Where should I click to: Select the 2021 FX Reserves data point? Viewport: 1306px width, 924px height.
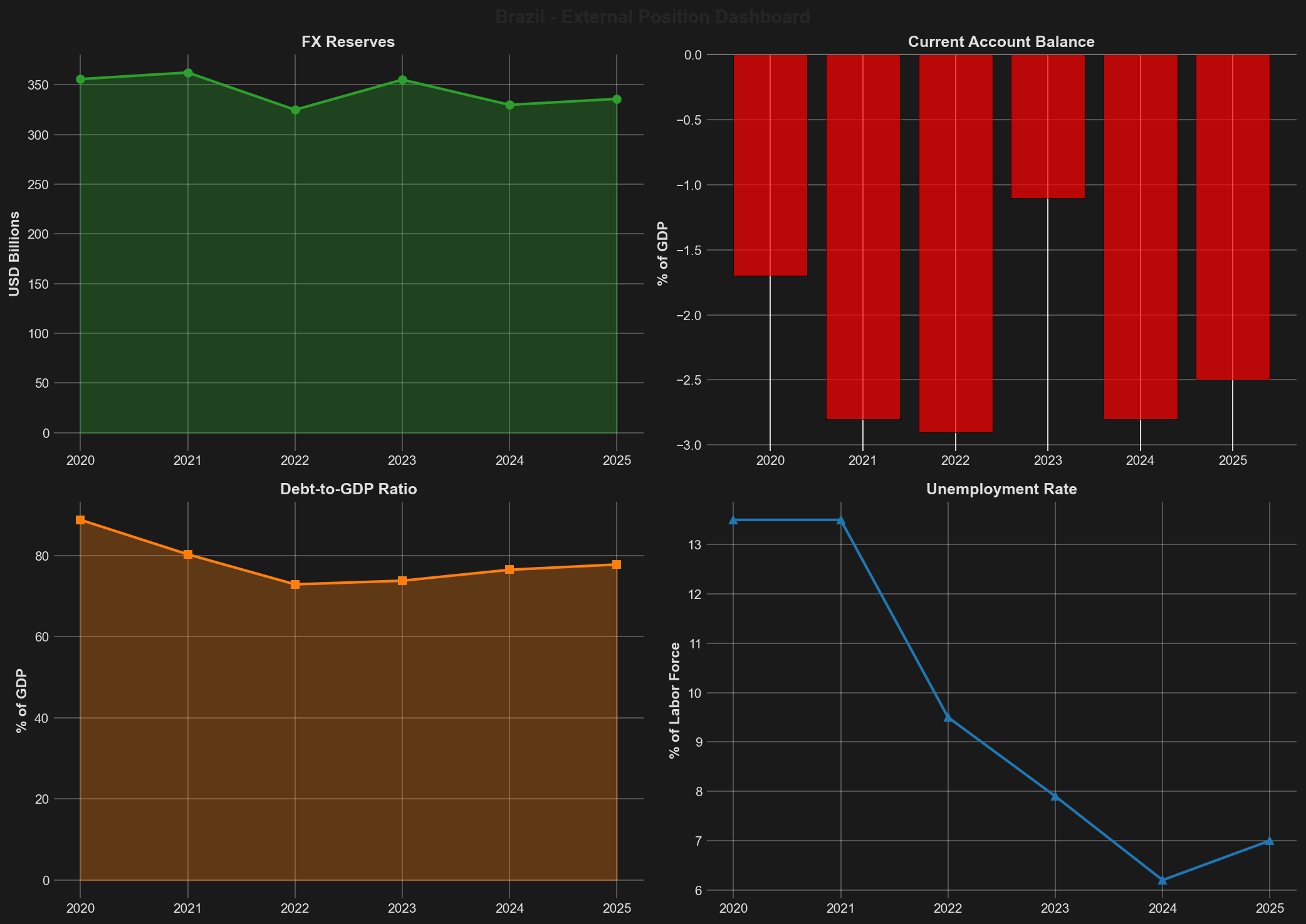point(187,72)
